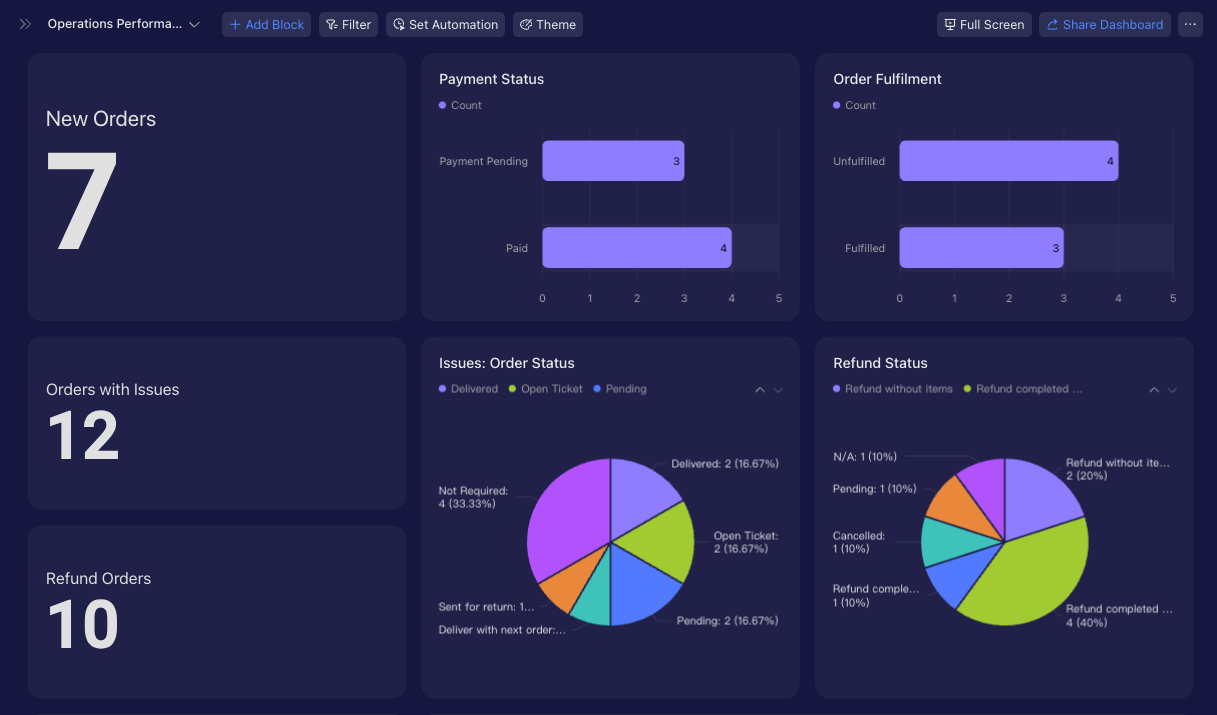Toggle Refund without items legend item
Image resolution: width=1217 pixels, height=715 pixels.
coord(893,389)
